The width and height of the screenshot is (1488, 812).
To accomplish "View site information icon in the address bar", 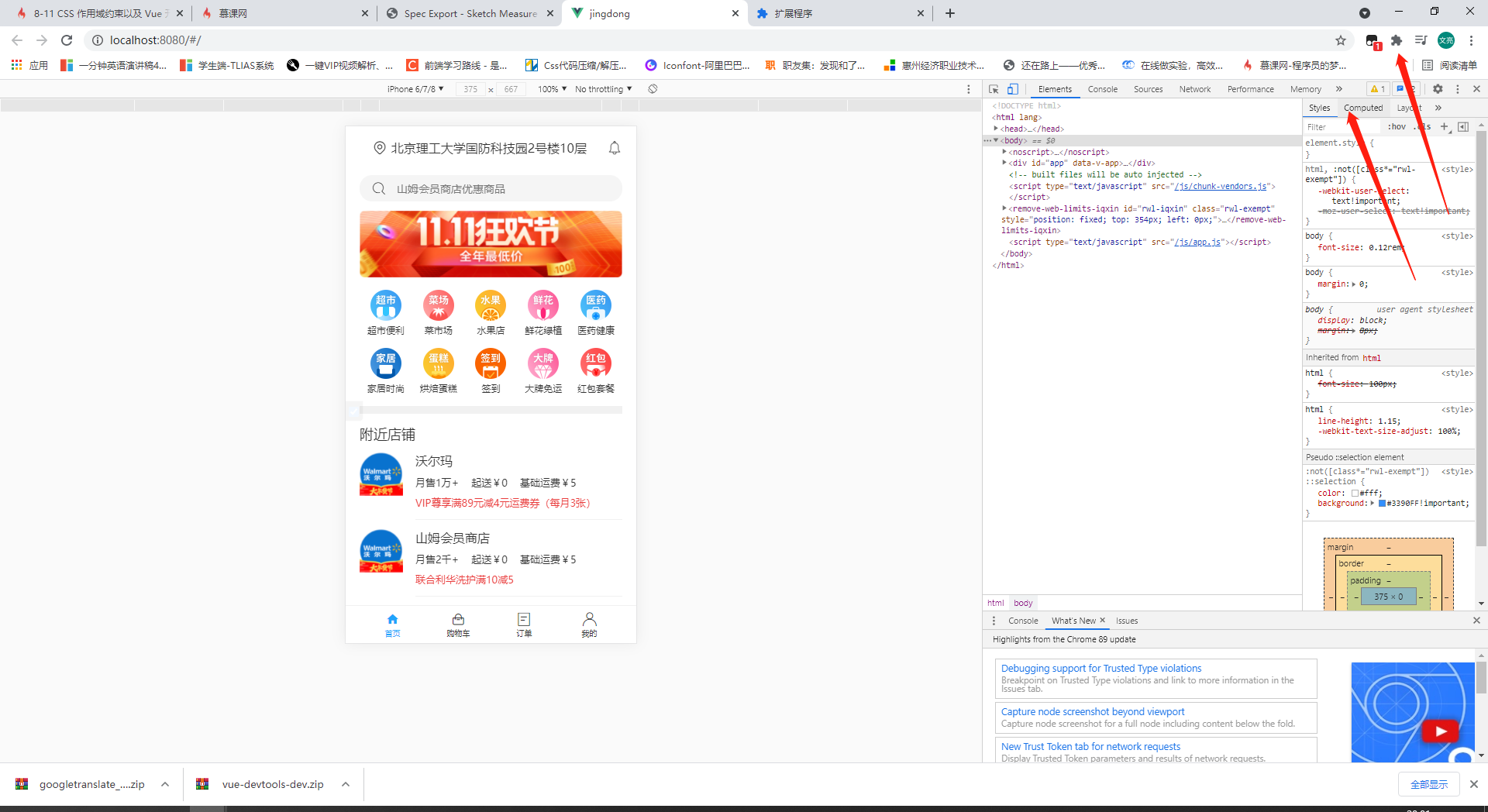I will 98,40.
